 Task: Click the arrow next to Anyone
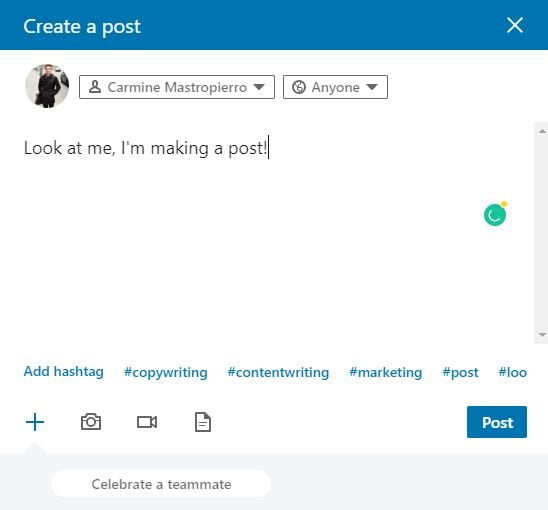(372, 87)
